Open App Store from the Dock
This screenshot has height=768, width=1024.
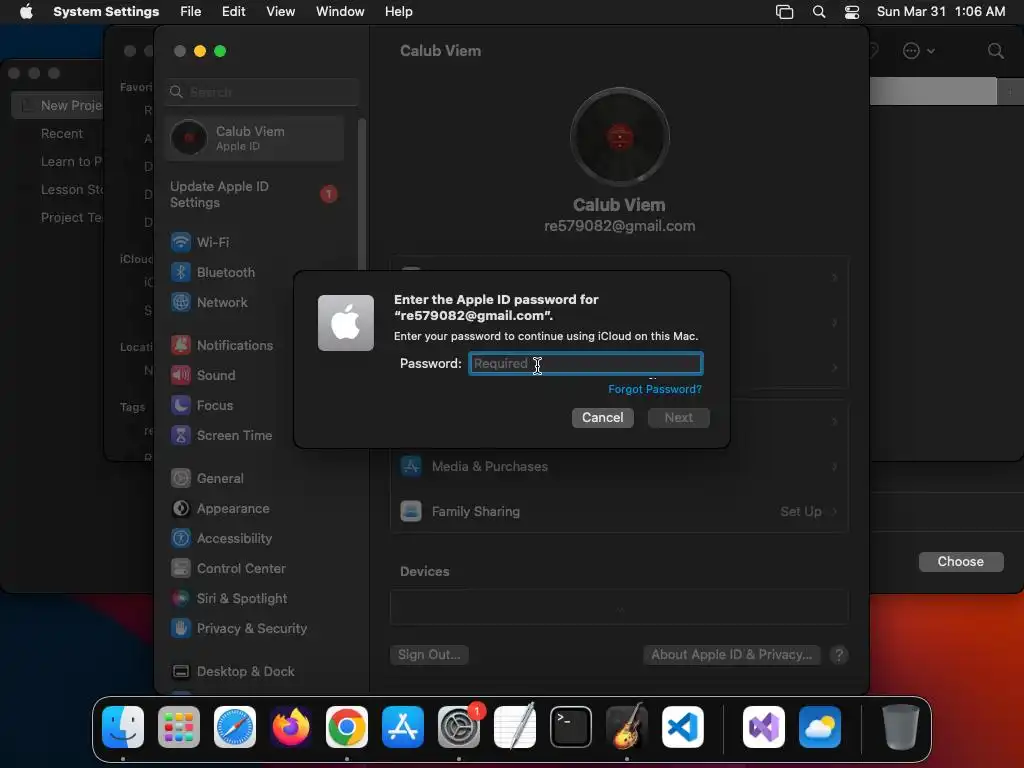403,727
